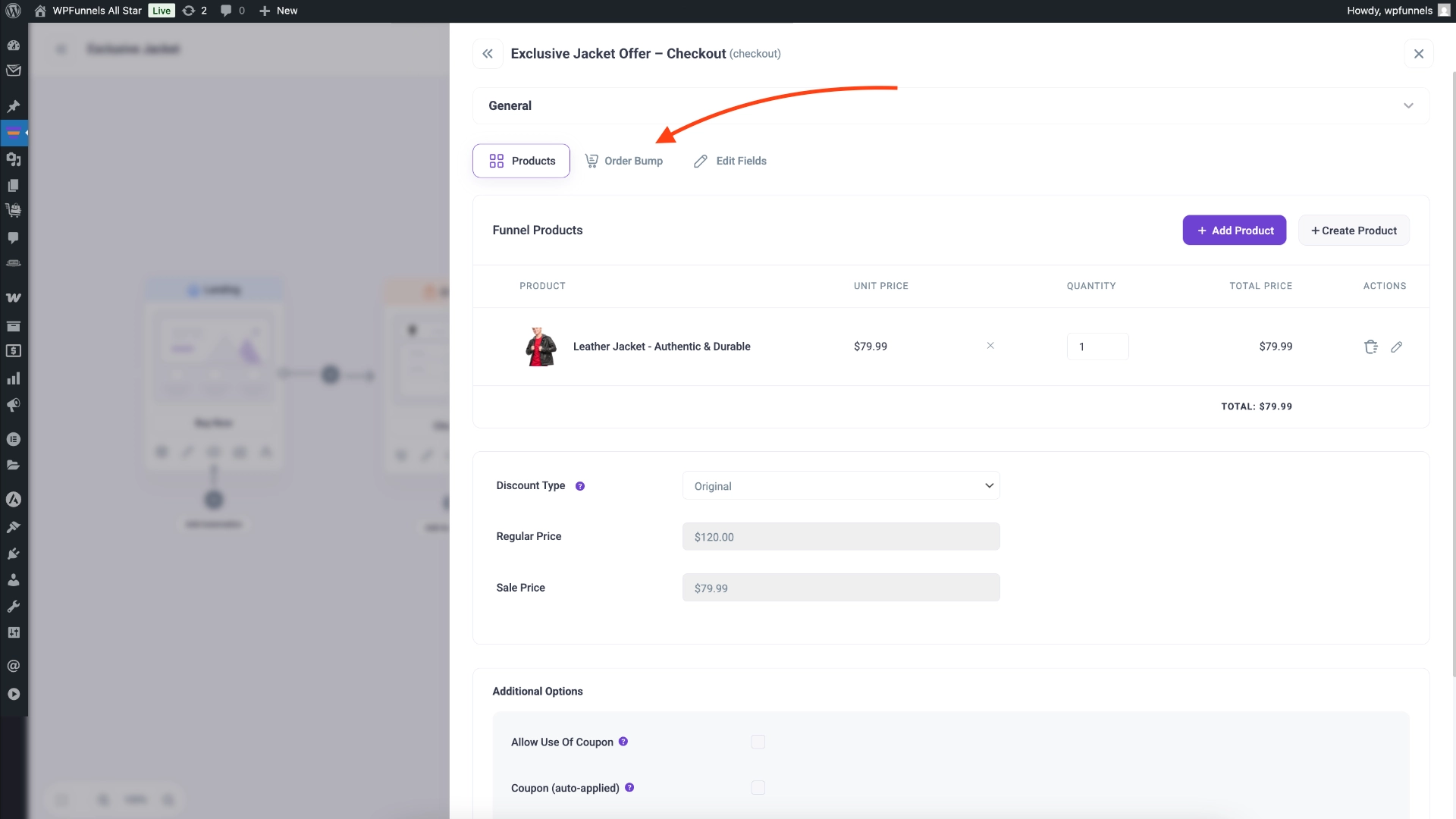Edit the Leather Jacket product via pencil icon
This screenshot has height=819, width=1456.
point(1398,347)
